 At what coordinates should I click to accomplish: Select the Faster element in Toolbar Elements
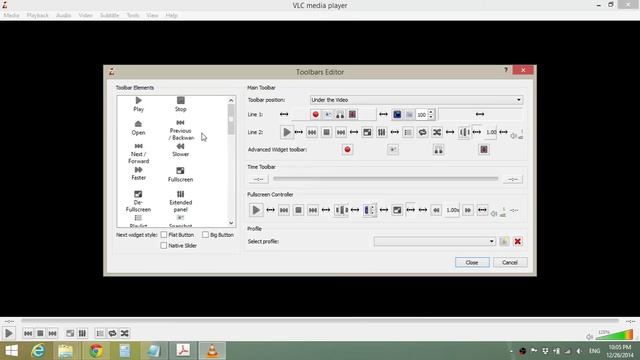(x=138, y=173)
